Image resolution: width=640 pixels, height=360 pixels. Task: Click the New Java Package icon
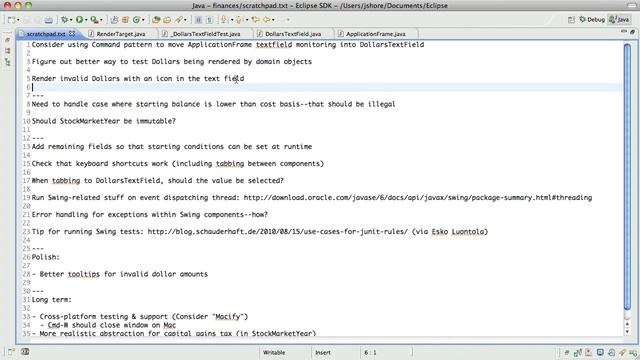coord(125,20)
